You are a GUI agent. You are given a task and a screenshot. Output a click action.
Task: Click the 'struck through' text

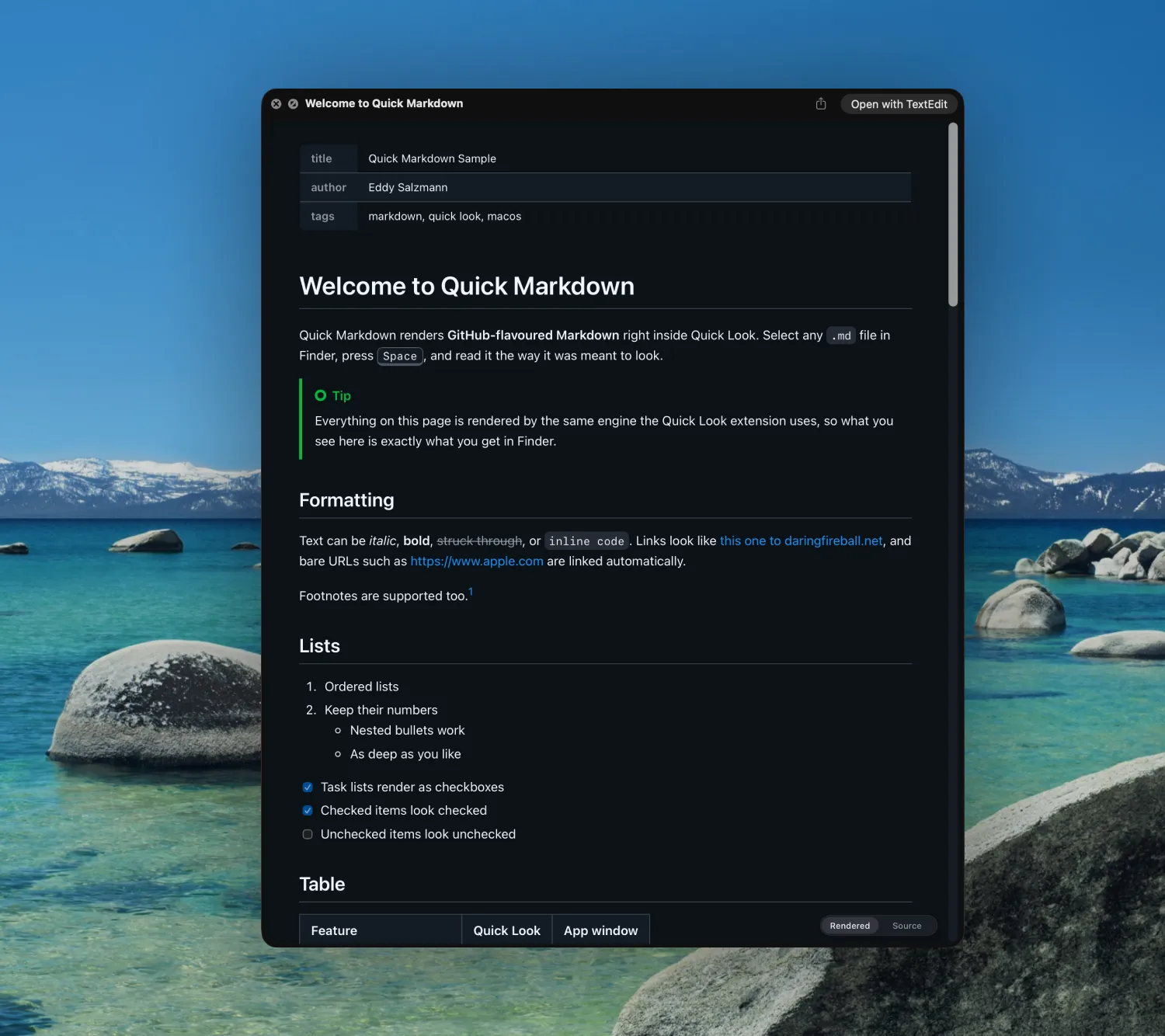pyautogui.click(x=479, y=541)
